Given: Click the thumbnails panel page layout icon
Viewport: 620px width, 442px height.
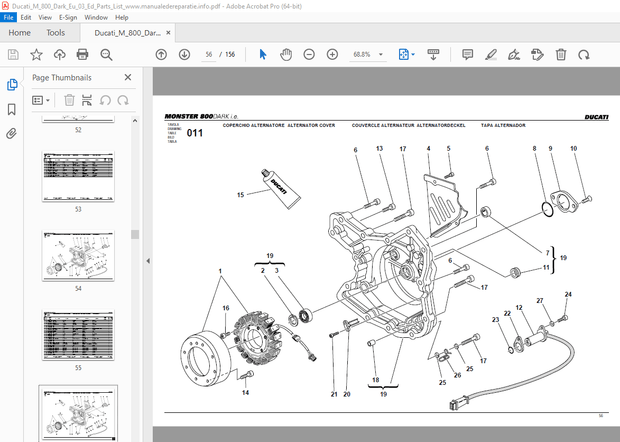Looking at the screenshot, I should point(87,100).
